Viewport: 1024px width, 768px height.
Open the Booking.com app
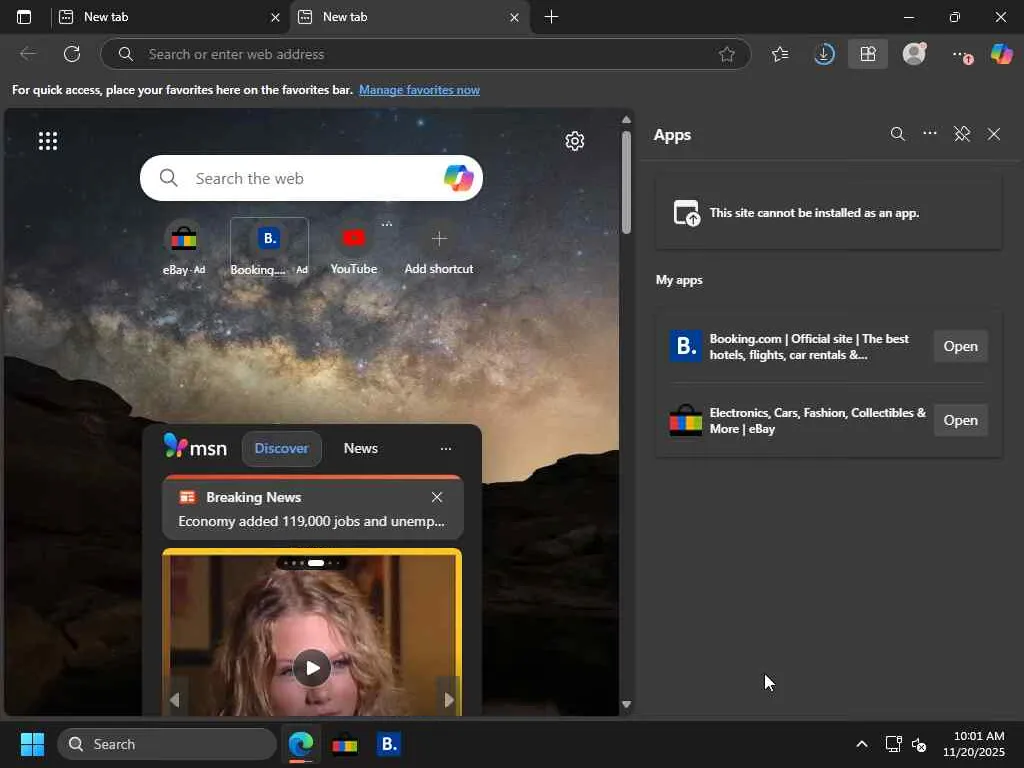(960, 346)
